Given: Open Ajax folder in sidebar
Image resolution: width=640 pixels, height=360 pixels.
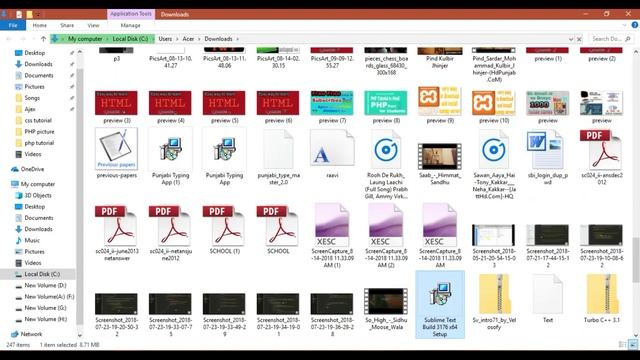Looking at the screenshot, I should point(30,109).
